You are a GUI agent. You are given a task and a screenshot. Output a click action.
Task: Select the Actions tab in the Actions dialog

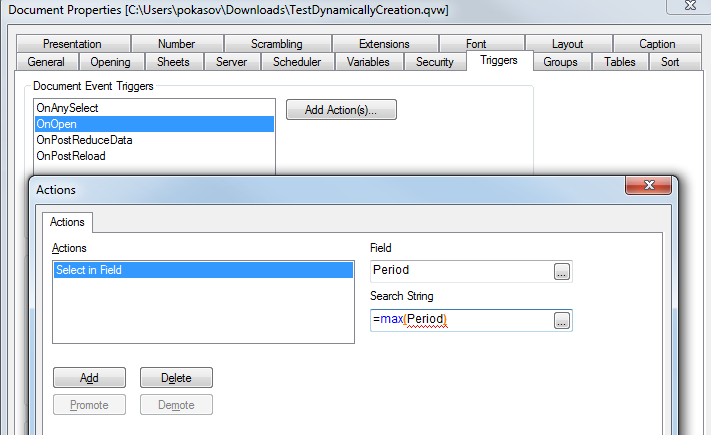tap(68, 222)
